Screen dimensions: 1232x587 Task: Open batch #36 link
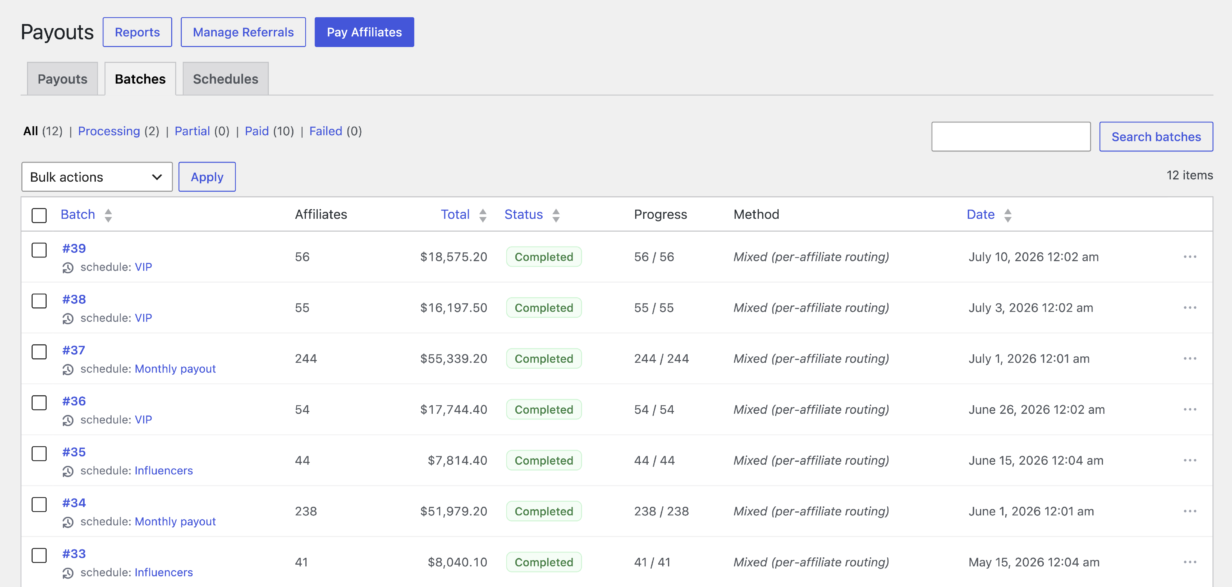(74, 402)
